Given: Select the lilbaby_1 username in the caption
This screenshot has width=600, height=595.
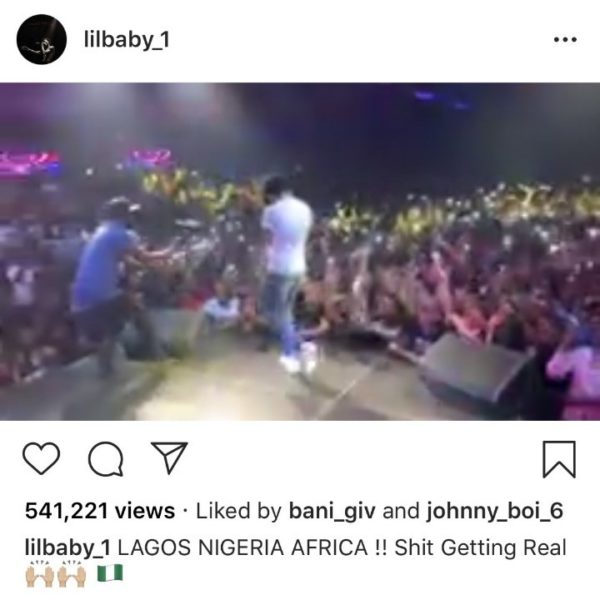Looking at the screenshot, I should point(68,548).
